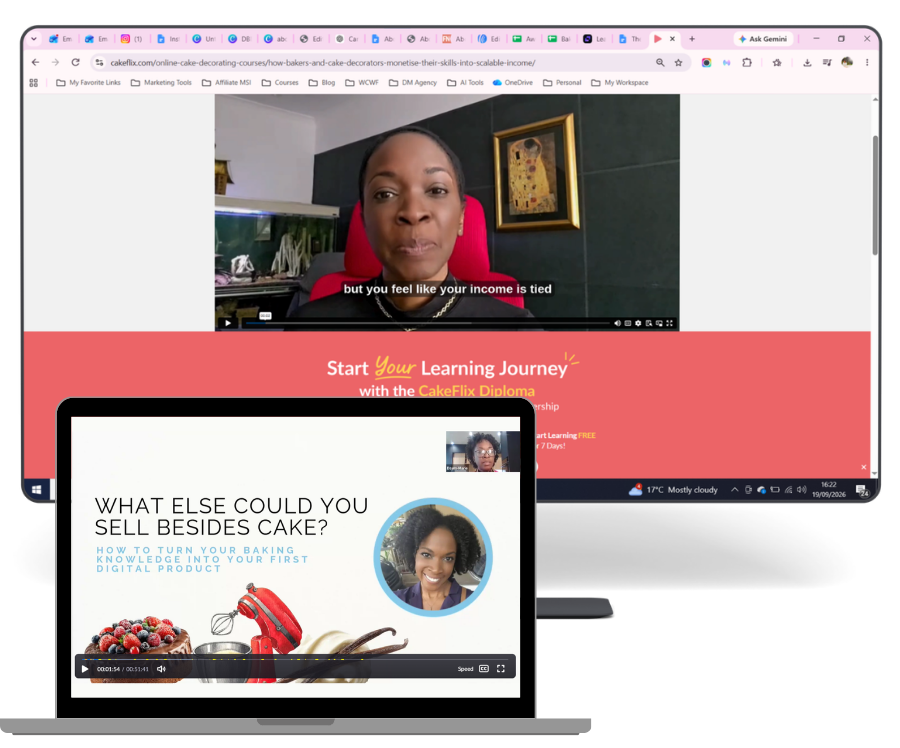
Task: Open the Marketing Tools bookmark folder
Action: tap(161, 83)
